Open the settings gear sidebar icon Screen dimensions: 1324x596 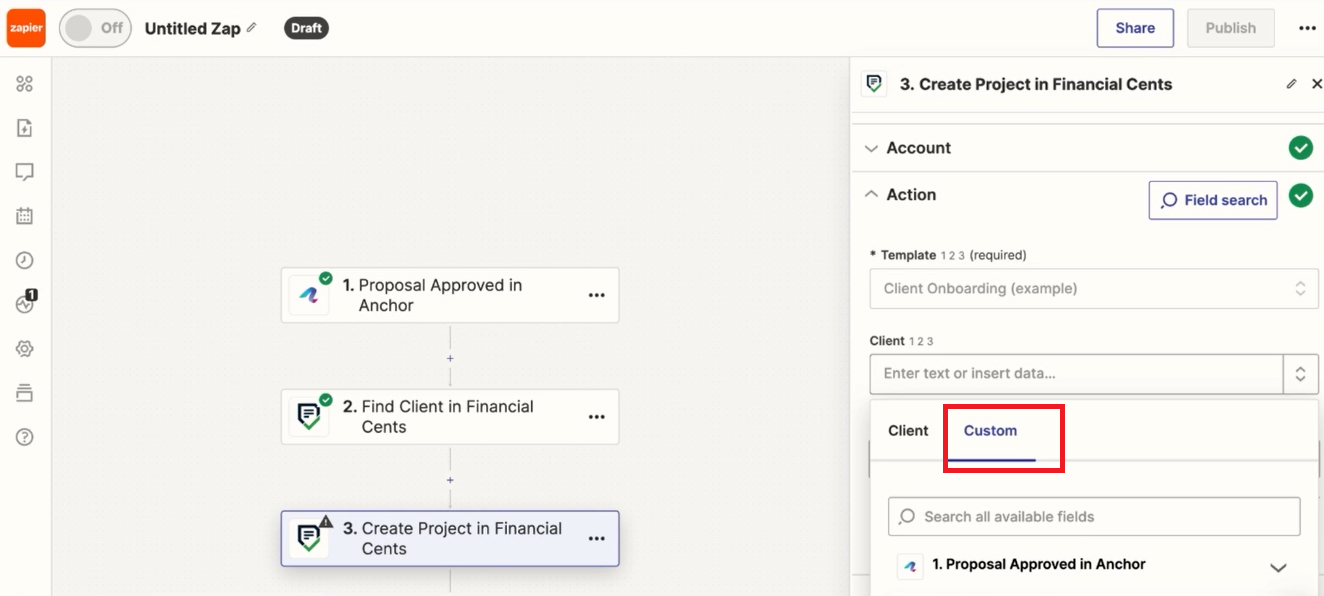tap(25, 349)
